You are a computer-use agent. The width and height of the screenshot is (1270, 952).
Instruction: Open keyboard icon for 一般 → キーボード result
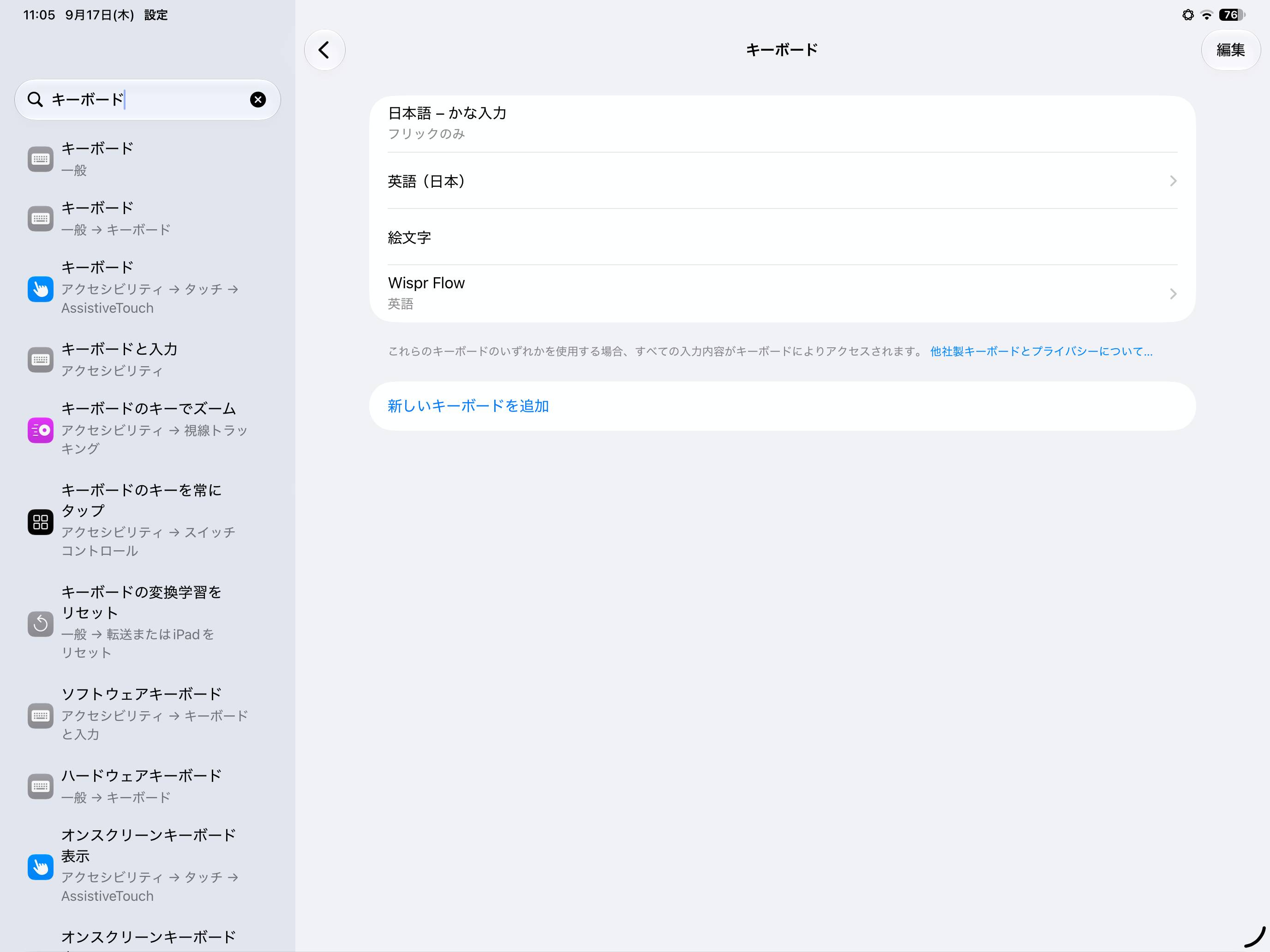[40, 219]
